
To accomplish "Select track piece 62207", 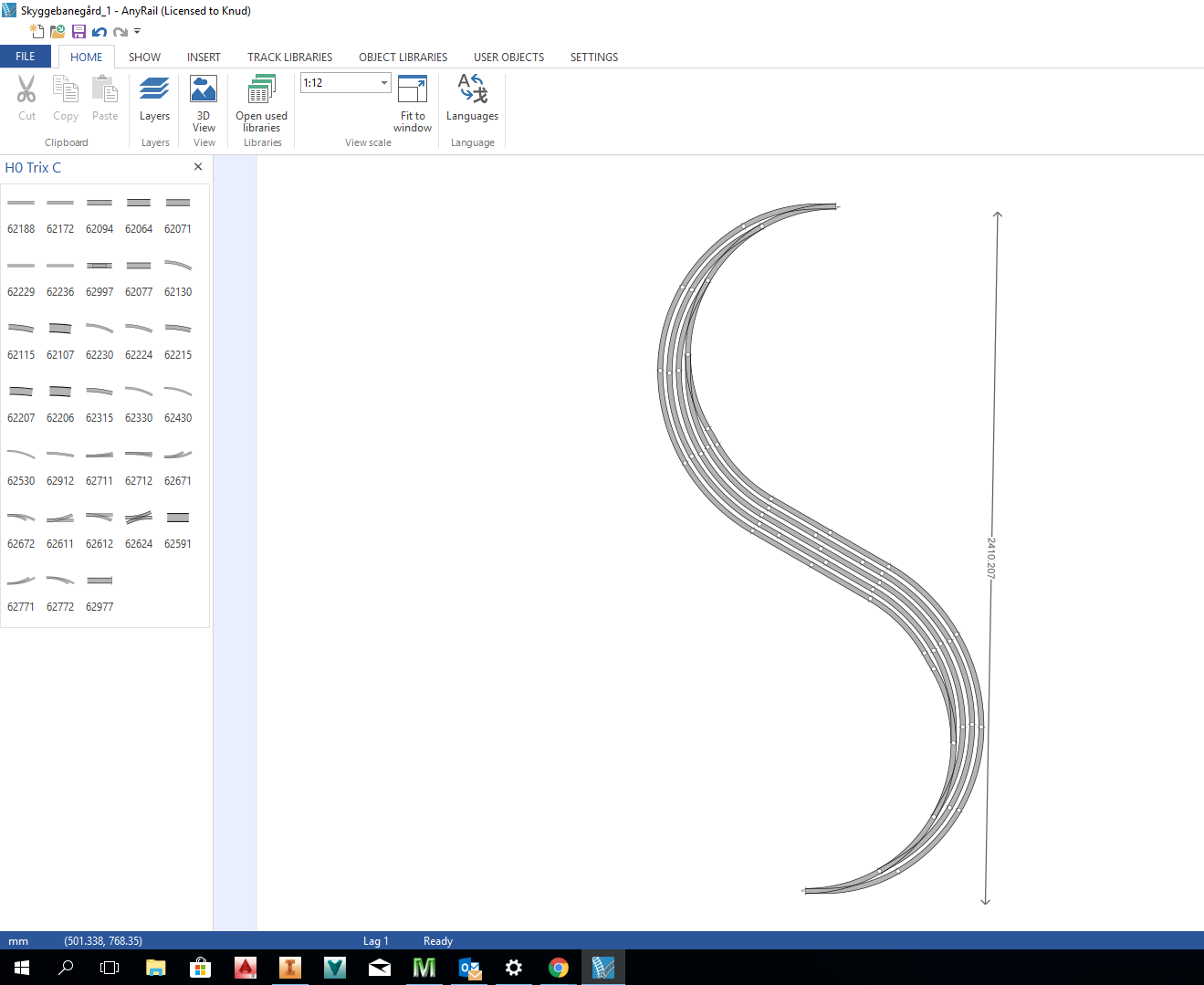I will pos(21,403).
